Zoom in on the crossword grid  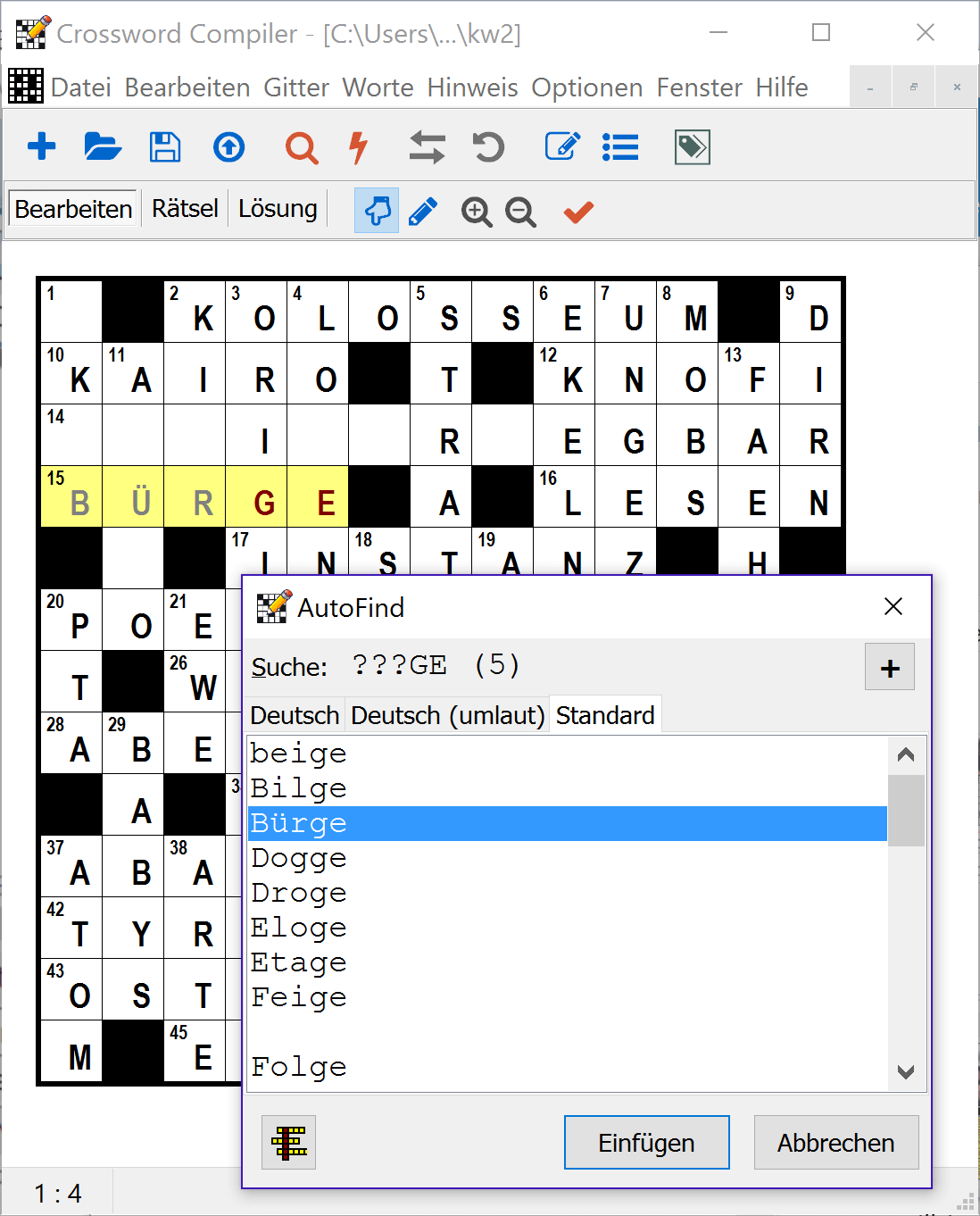click(x=476, y=211)
